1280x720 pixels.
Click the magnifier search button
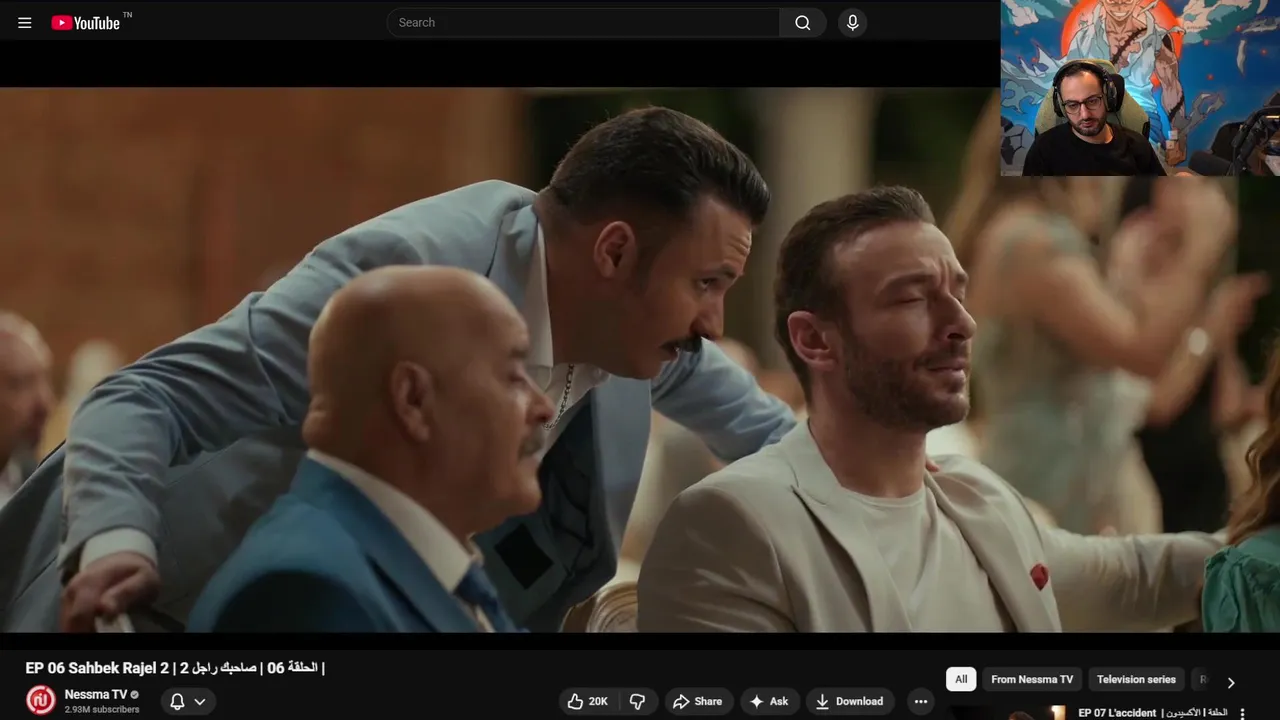(803, 23)
